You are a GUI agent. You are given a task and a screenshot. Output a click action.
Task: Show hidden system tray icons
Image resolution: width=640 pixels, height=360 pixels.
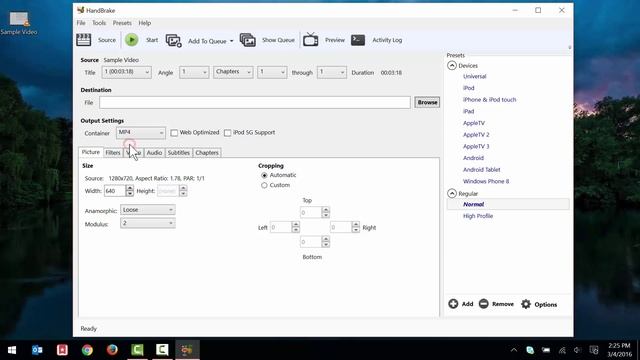pos(514,350)
